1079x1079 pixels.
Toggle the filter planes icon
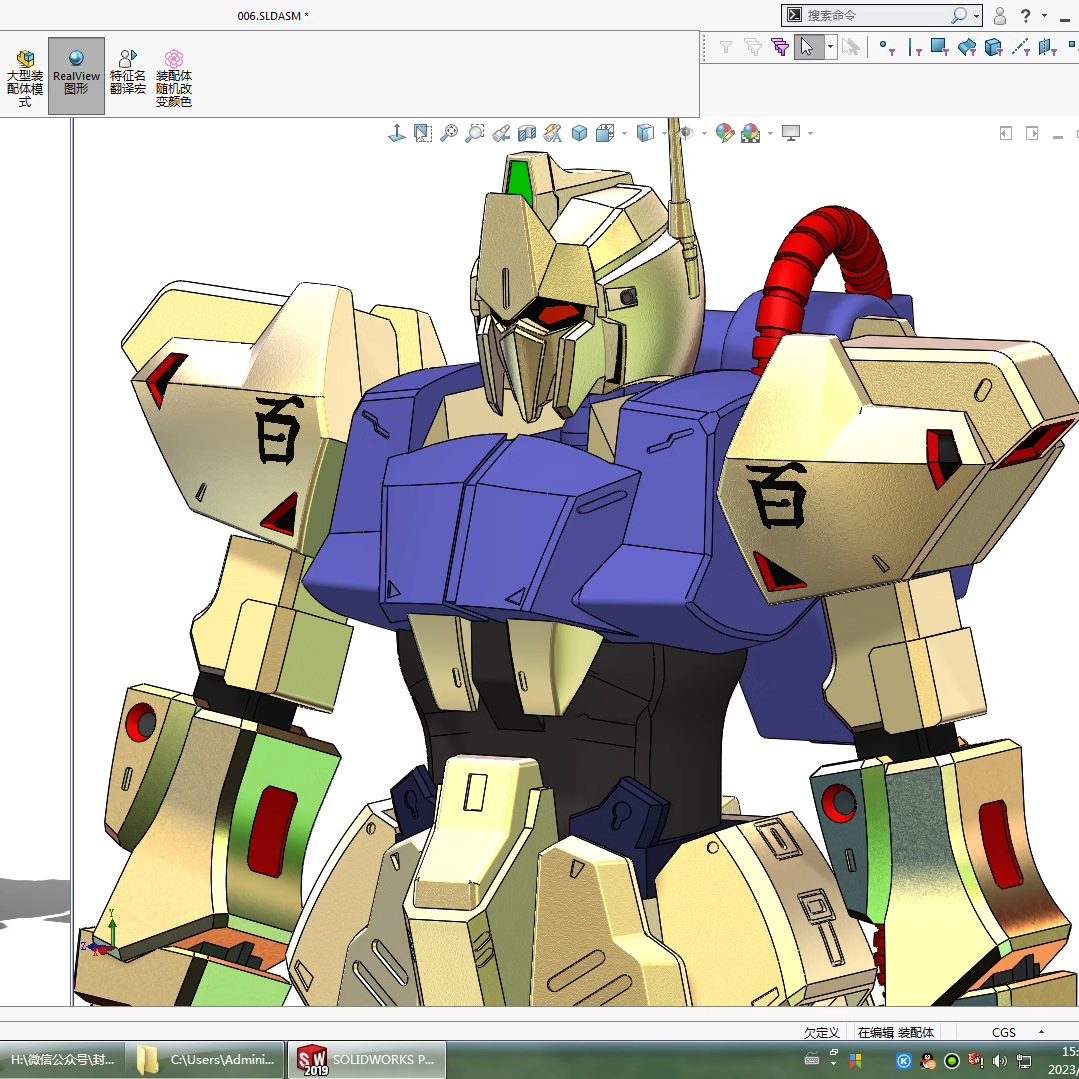click(x=1047, y=47)
